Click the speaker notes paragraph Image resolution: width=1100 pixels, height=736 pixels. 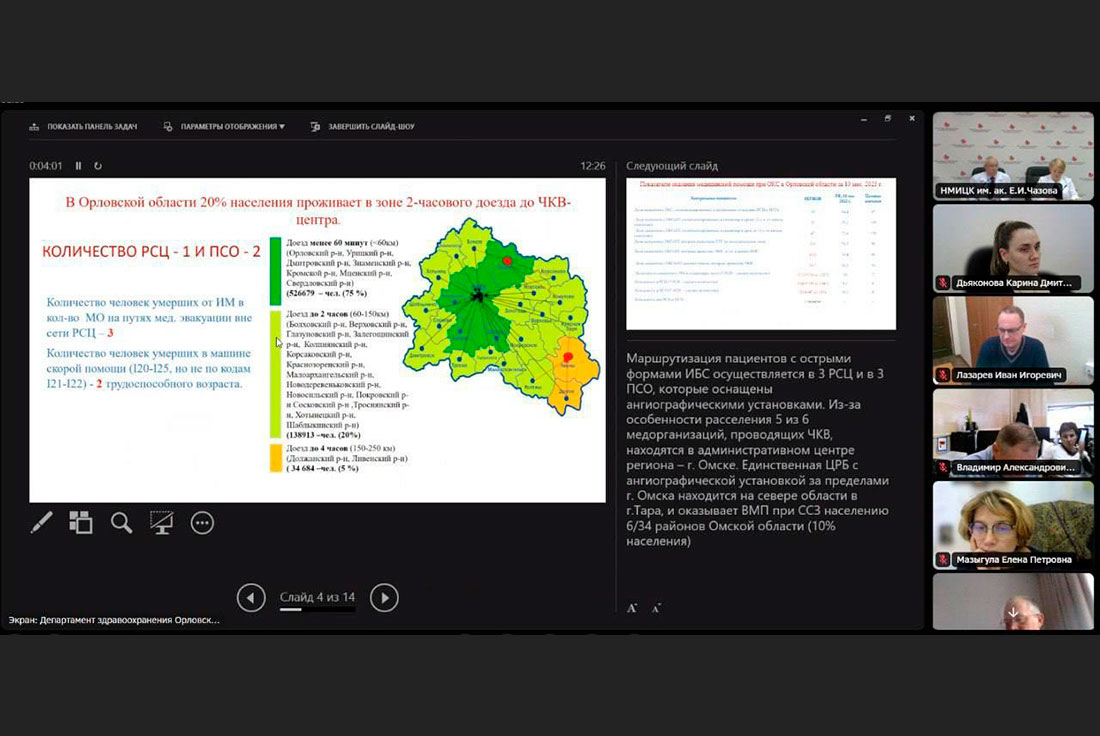coord(758,450)
